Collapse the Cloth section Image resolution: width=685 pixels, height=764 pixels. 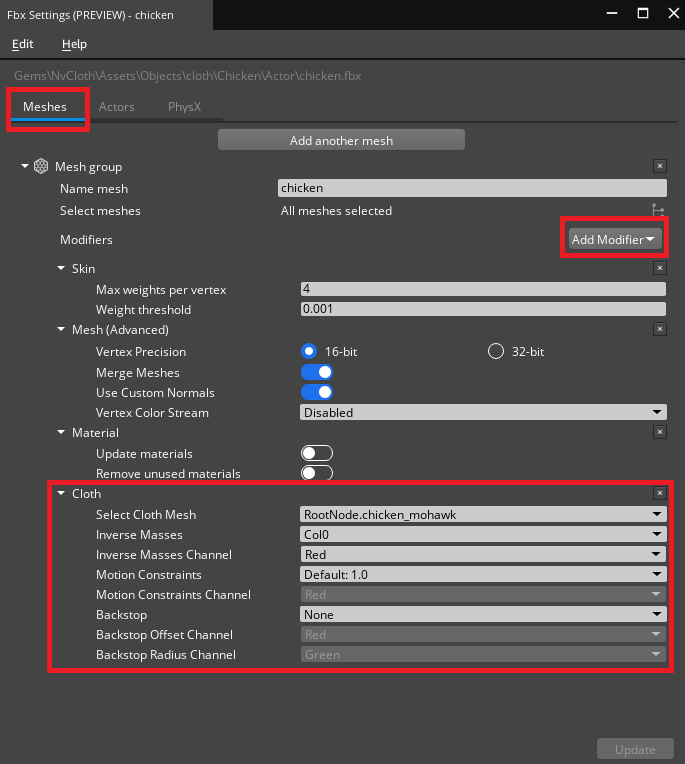62,494
